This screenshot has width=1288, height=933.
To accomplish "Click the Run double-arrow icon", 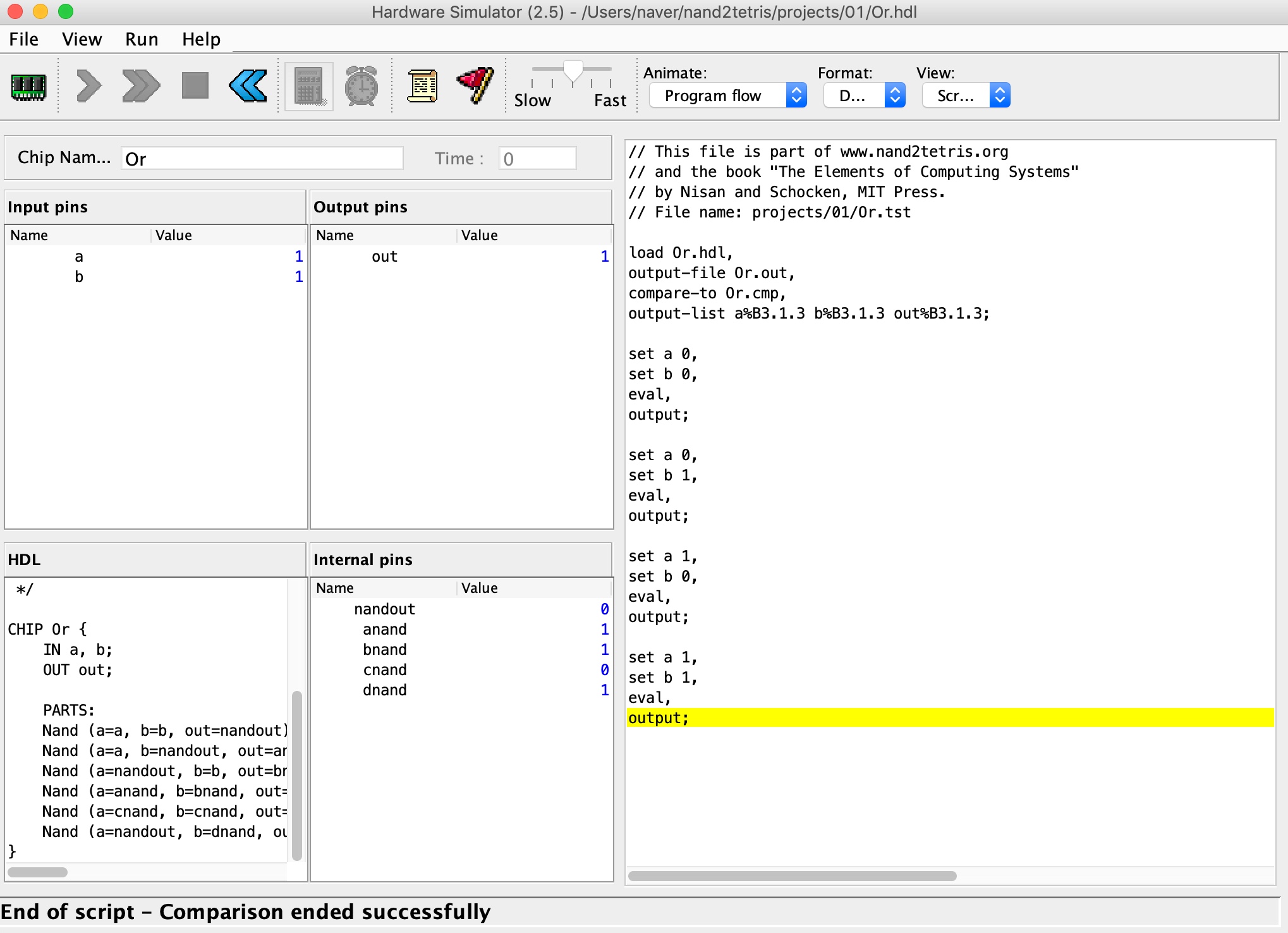I will coord(140,86).
